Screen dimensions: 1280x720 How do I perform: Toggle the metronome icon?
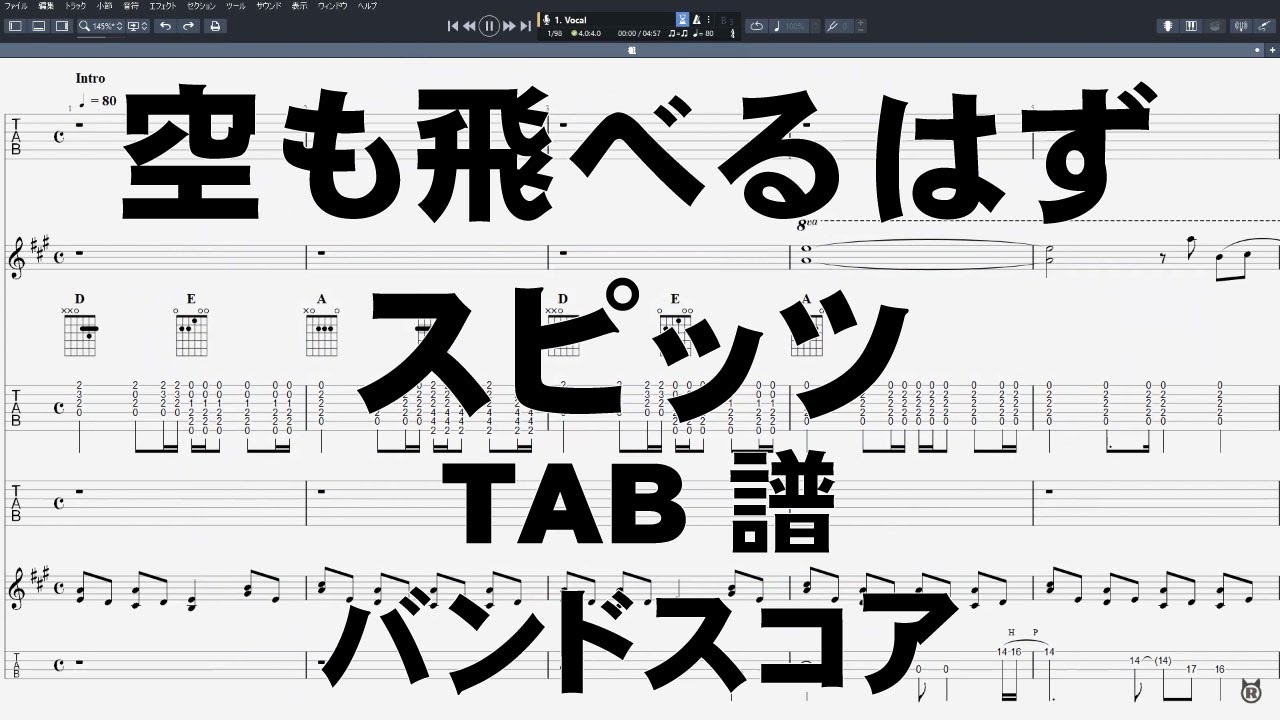point(697,20)
